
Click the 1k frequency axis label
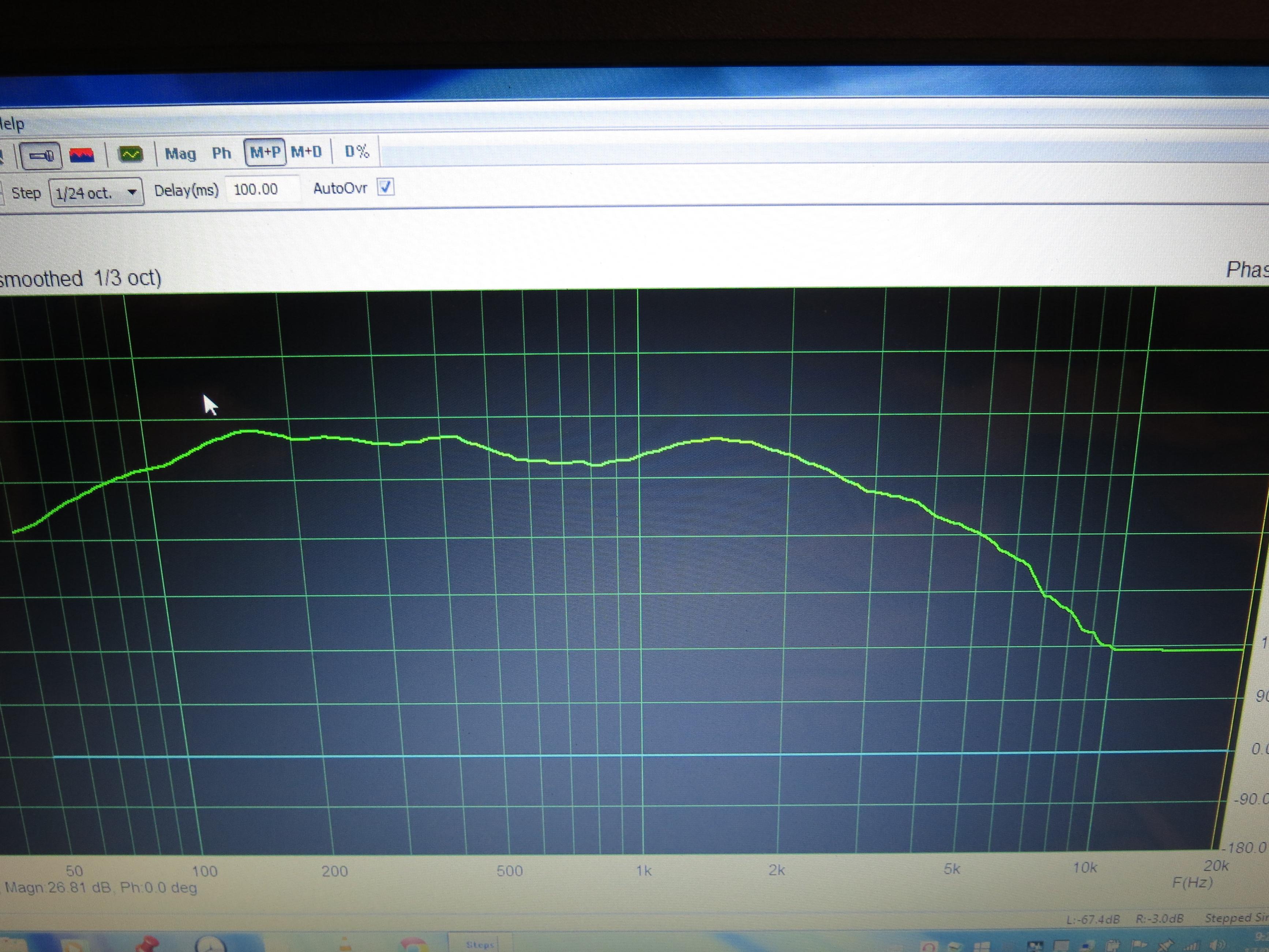coord(644,871)
